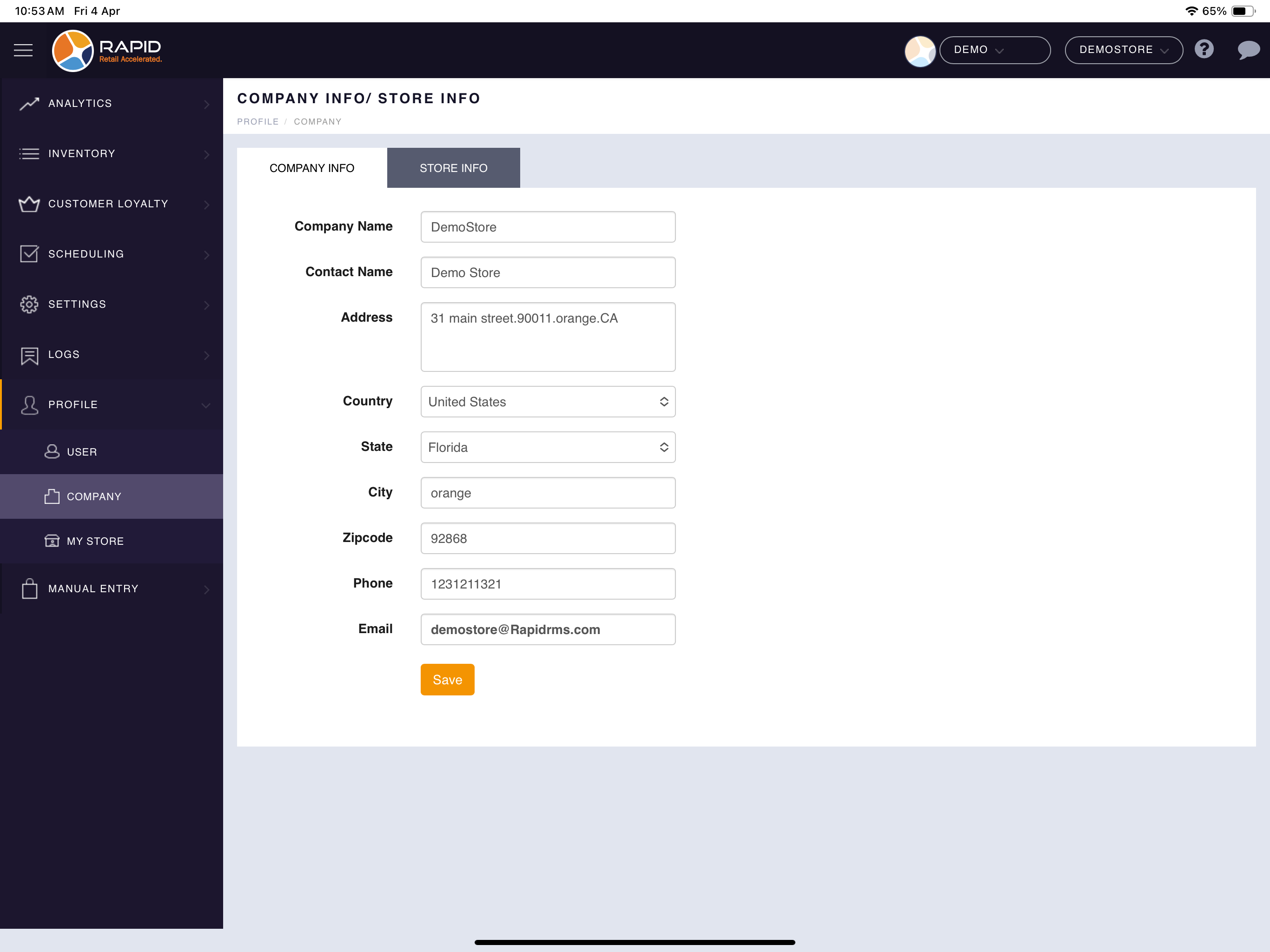Expand the Scheduling chevron
Screen dimensions: 1270x952
[x=207, y=254]
